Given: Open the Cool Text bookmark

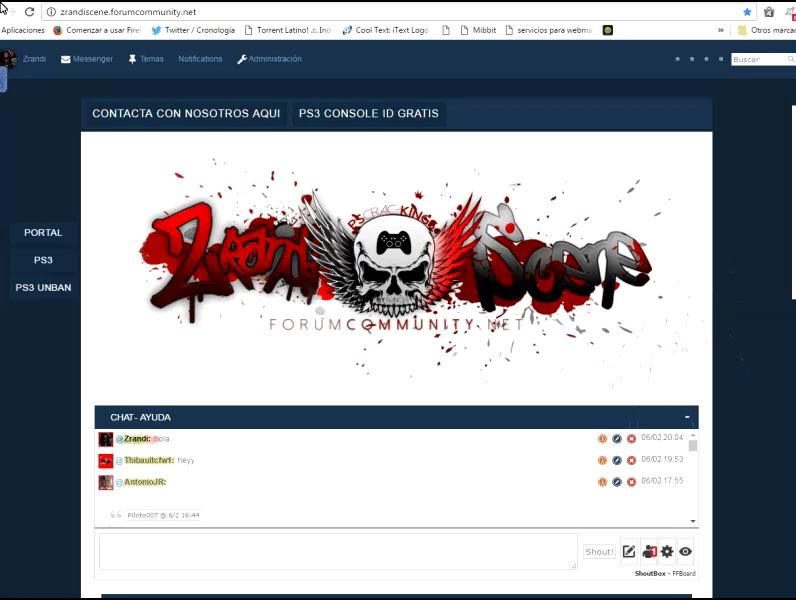Looking at the screenshot, I should click(x=385, y=30).
